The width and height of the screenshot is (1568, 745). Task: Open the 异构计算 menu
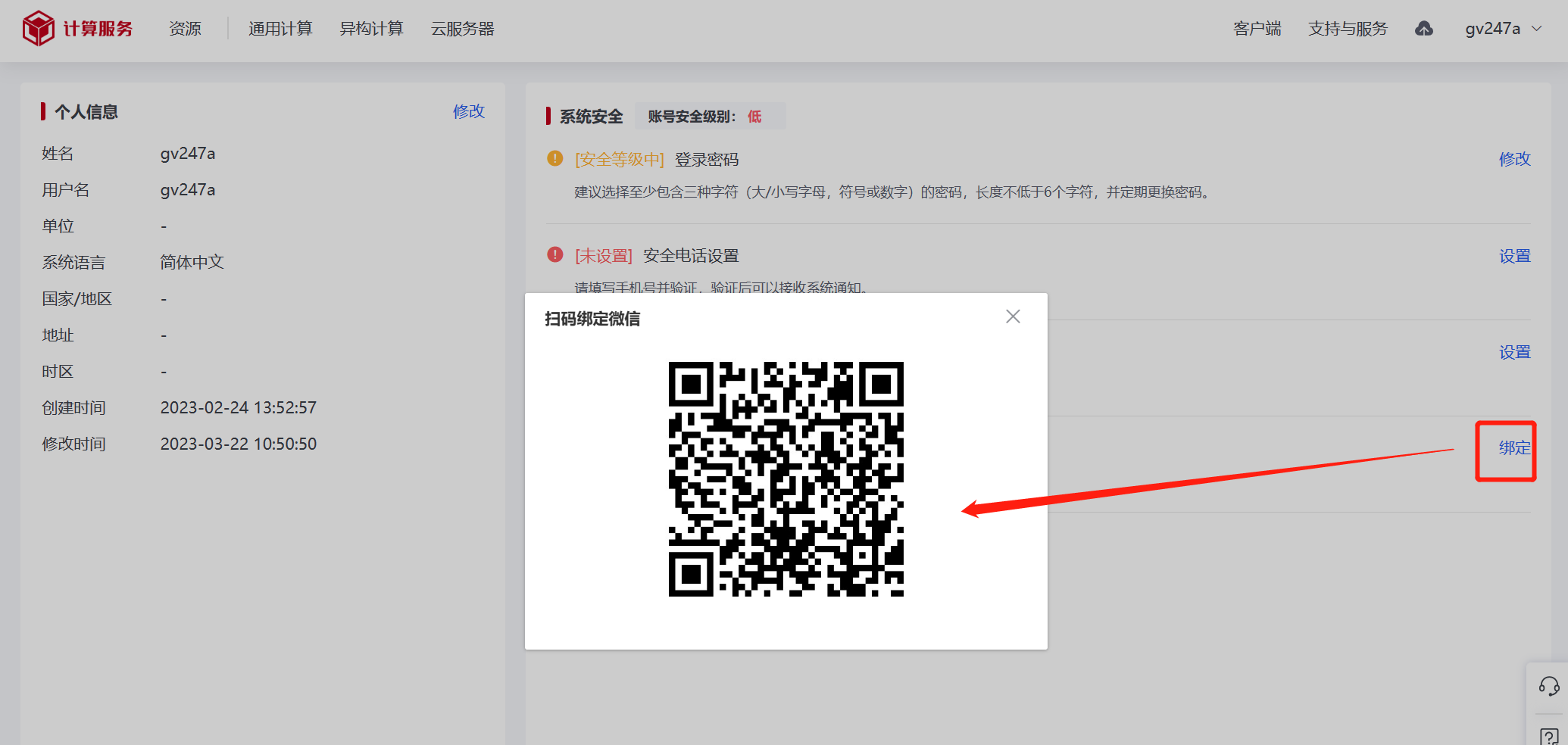371,29
